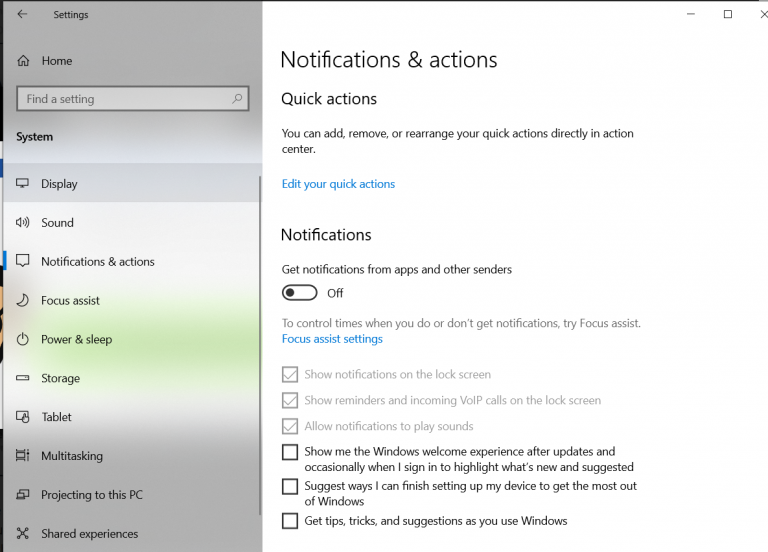Enable Suggest ways to finish setup checkbox
The height and width of the screenshot is (552, 768).
click(290, 486)
